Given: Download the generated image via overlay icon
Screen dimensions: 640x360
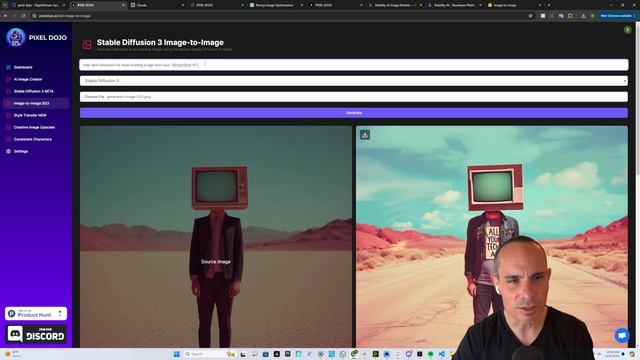Looking at the screenshot, I should [x=365, y=134].
